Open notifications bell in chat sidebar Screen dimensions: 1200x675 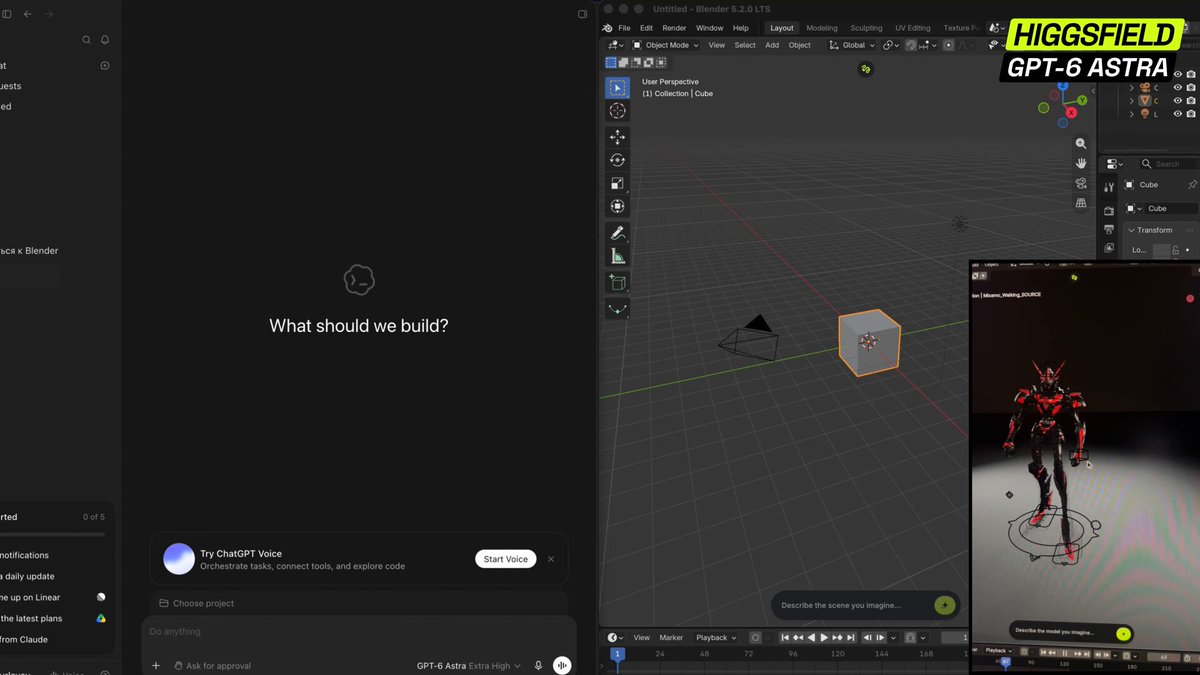[105, 40]
